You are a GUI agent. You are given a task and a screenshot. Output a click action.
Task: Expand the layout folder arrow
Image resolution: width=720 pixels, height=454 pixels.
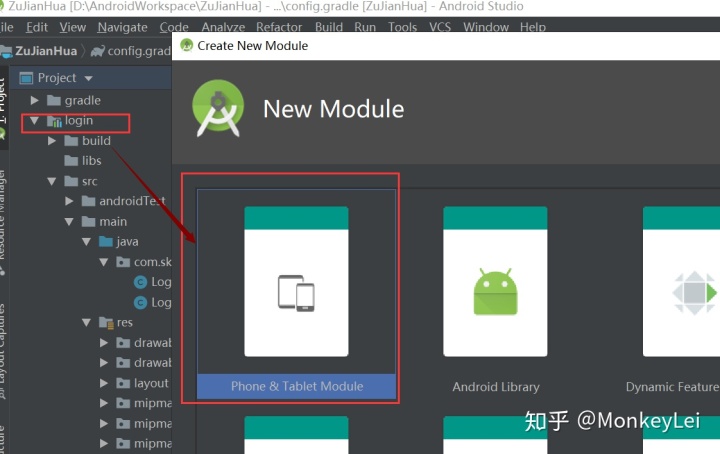coord(104,383)
